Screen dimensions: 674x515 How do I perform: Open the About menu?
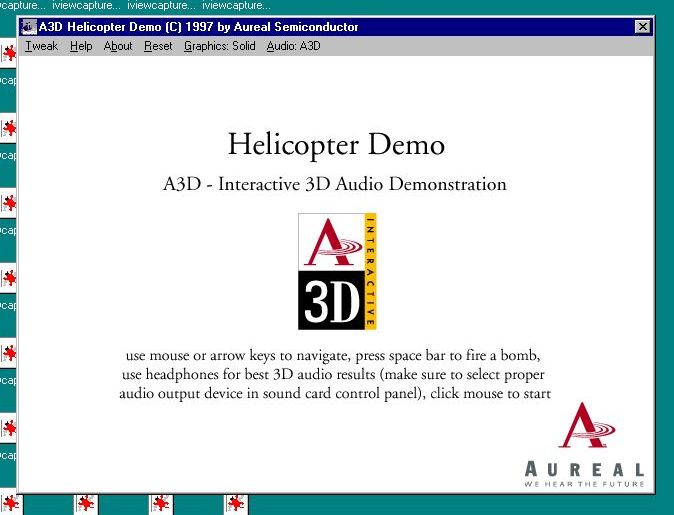118,46
